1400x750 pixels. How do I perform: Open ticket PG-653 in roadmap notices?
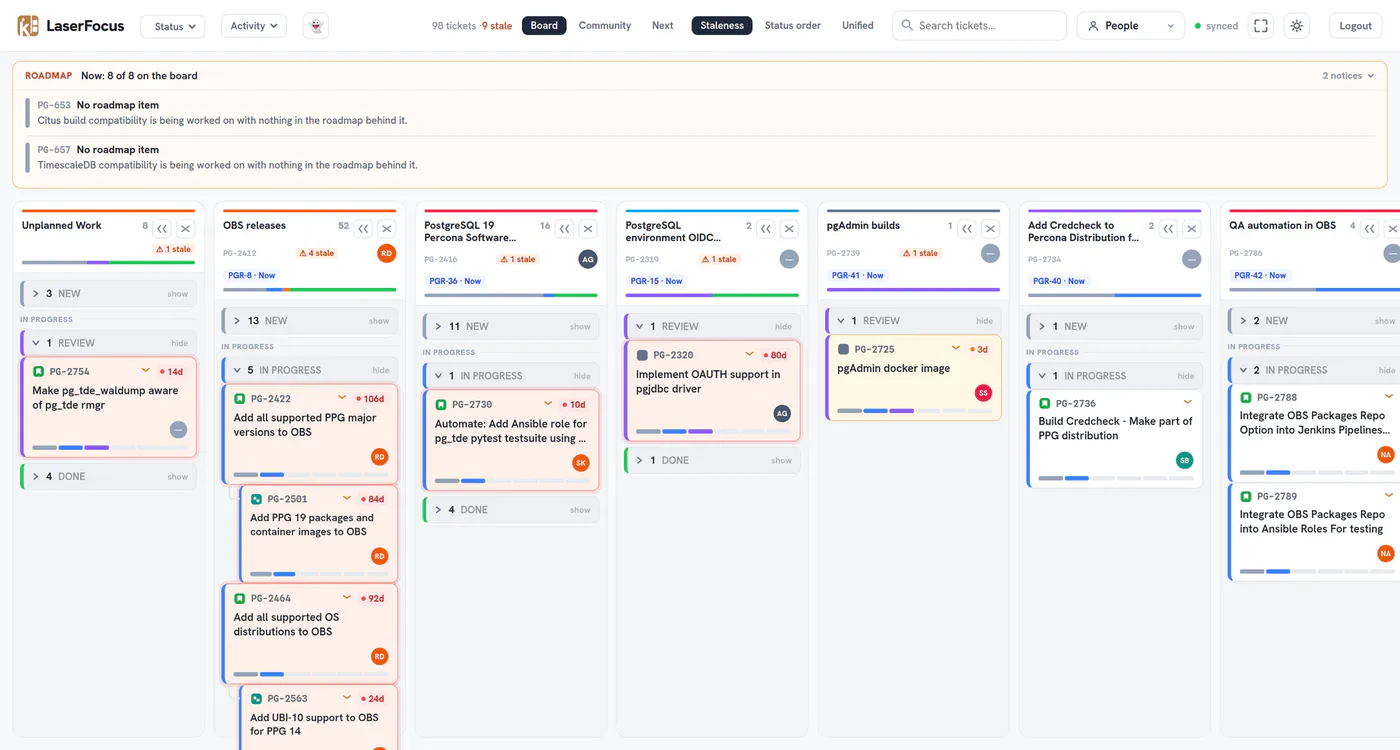54,105
